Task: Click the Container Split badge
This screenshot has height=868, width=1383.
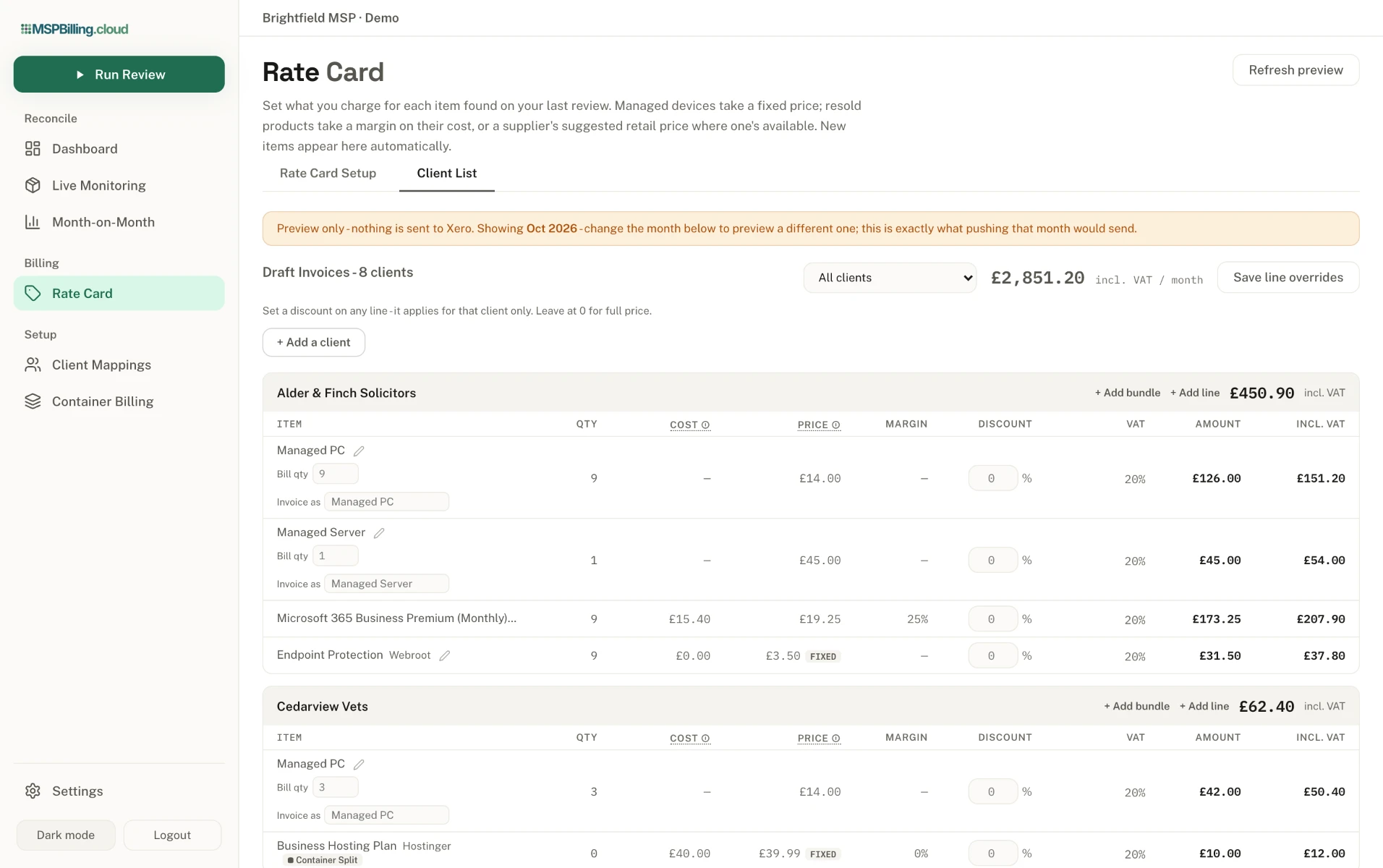Action: (x=323, y=861)
